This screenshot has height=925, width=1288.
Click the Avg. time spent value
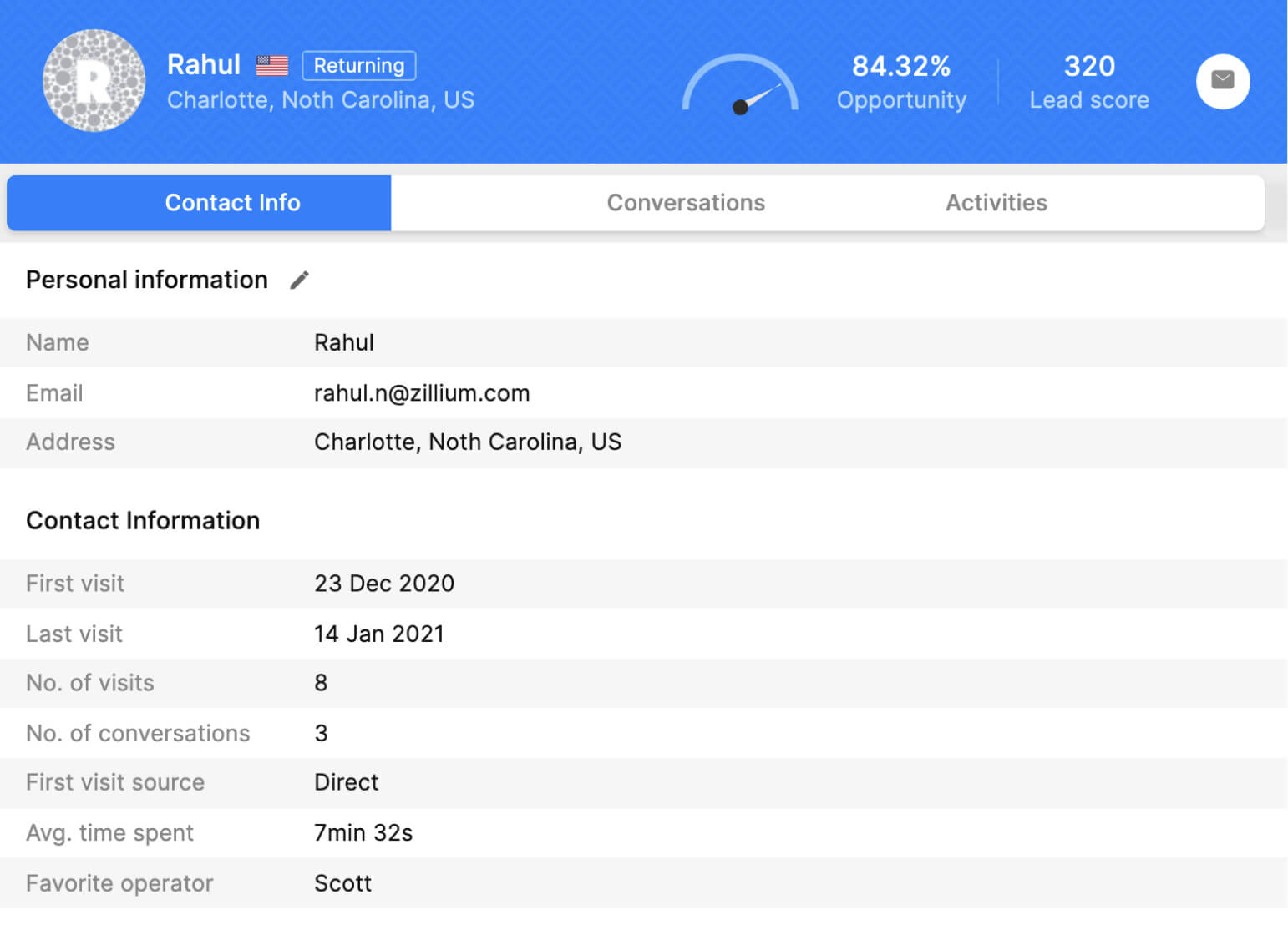coord(363,832)
